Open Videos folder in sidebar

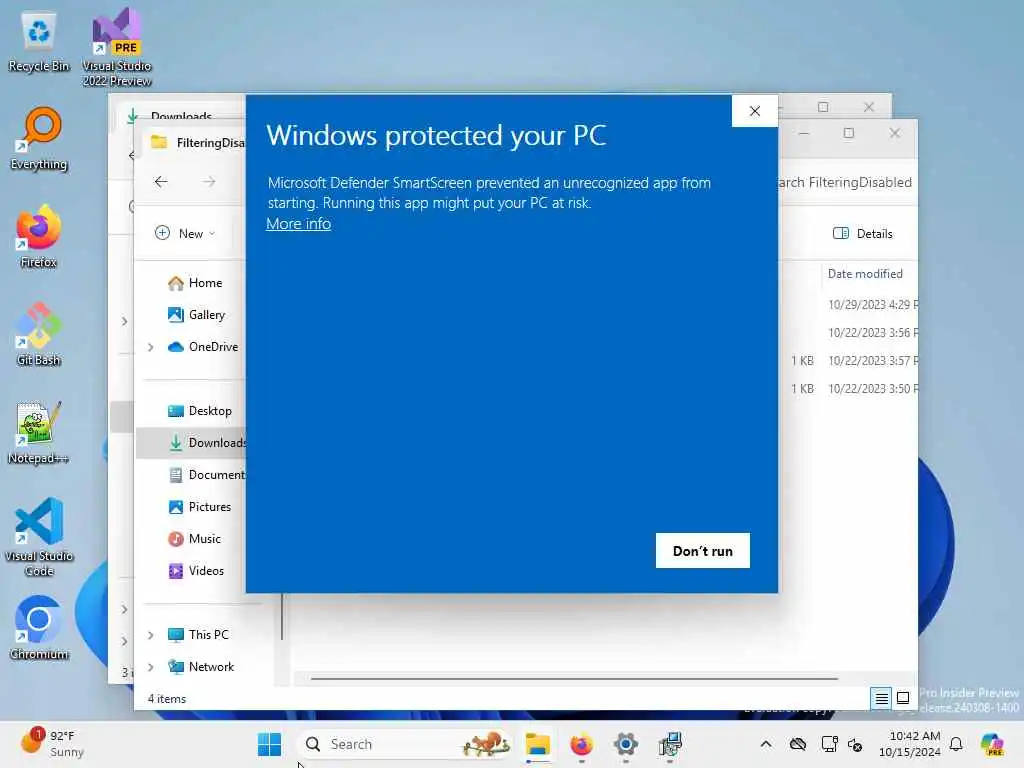click(196, 571)
